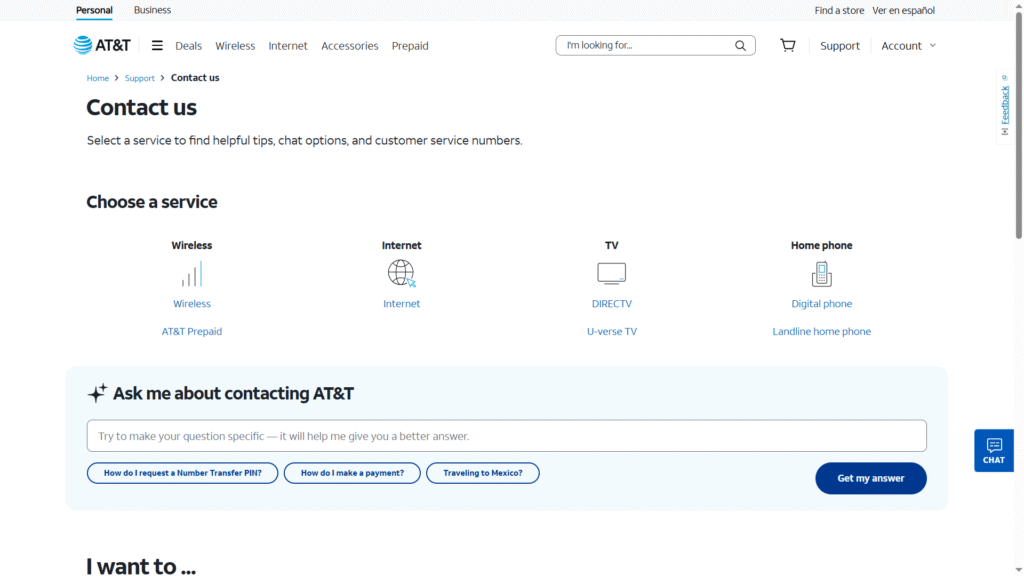Switch to the Business tab

click(152, 10)
